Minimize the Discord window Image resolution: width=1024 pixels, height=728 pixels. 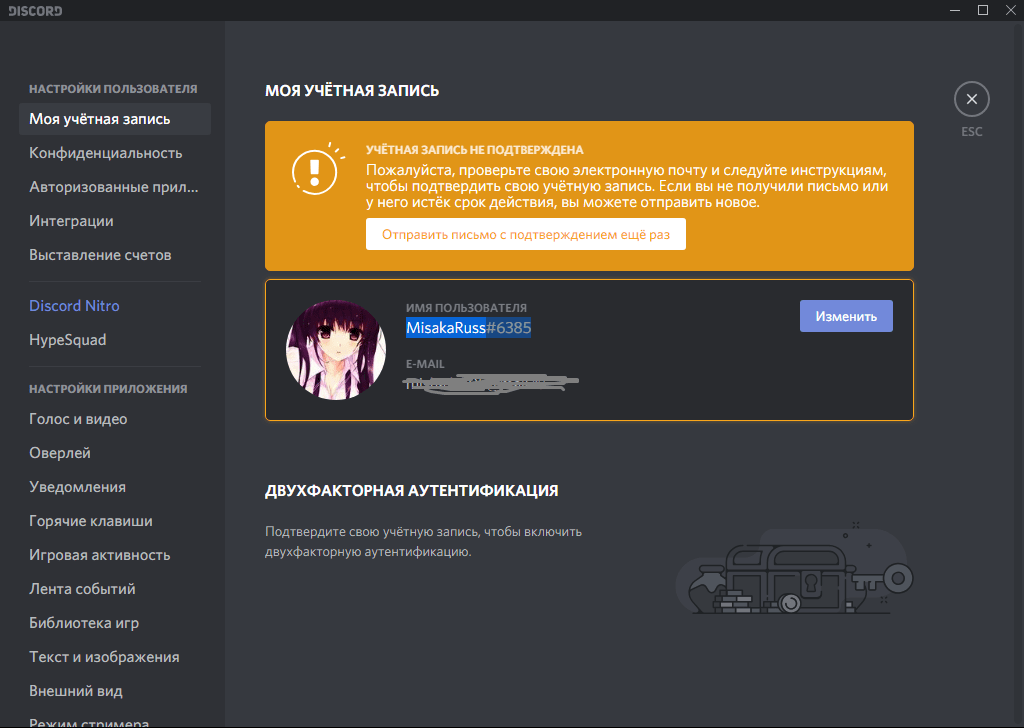point(953,10)
